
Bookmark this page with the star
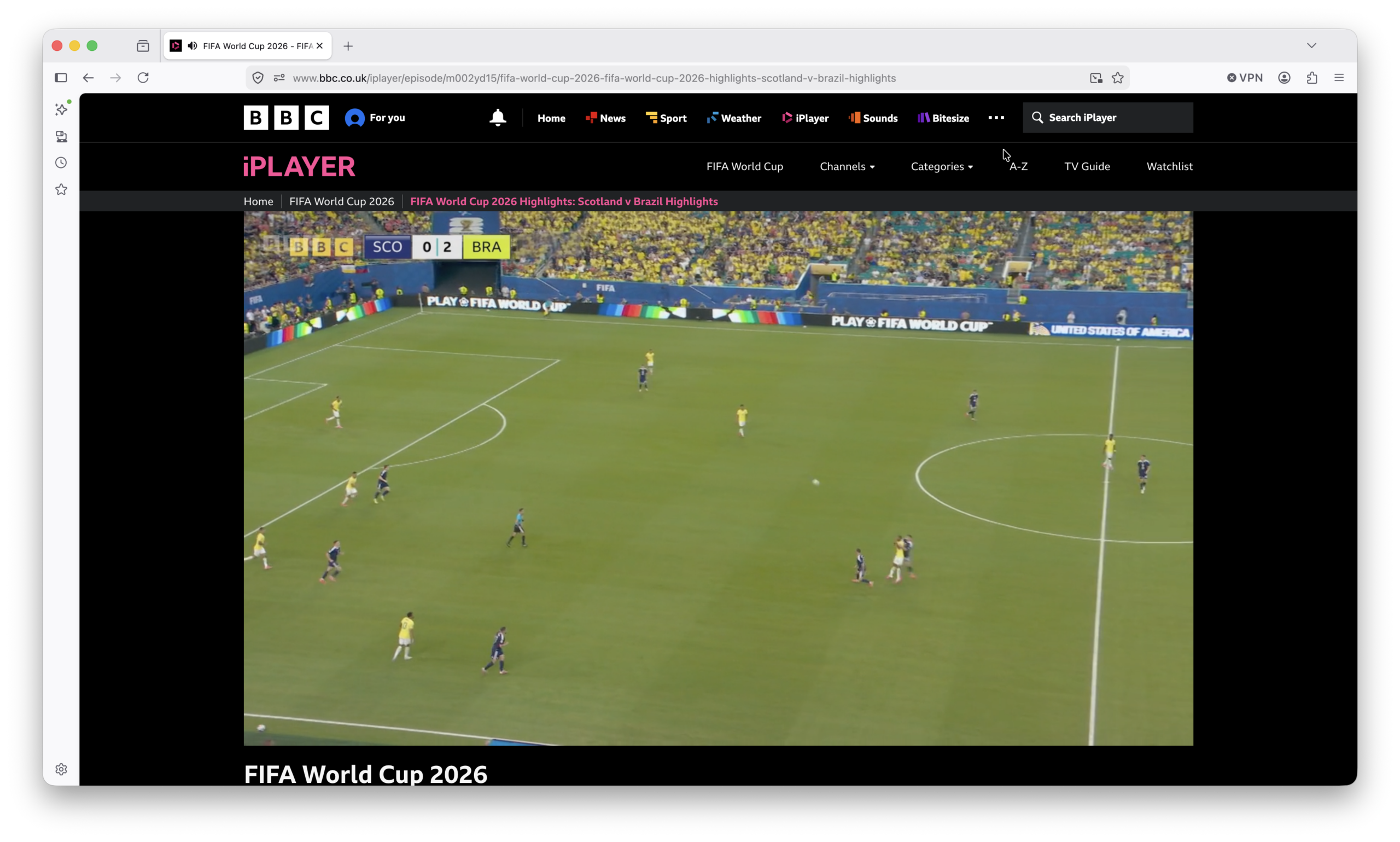(1117, 78)
